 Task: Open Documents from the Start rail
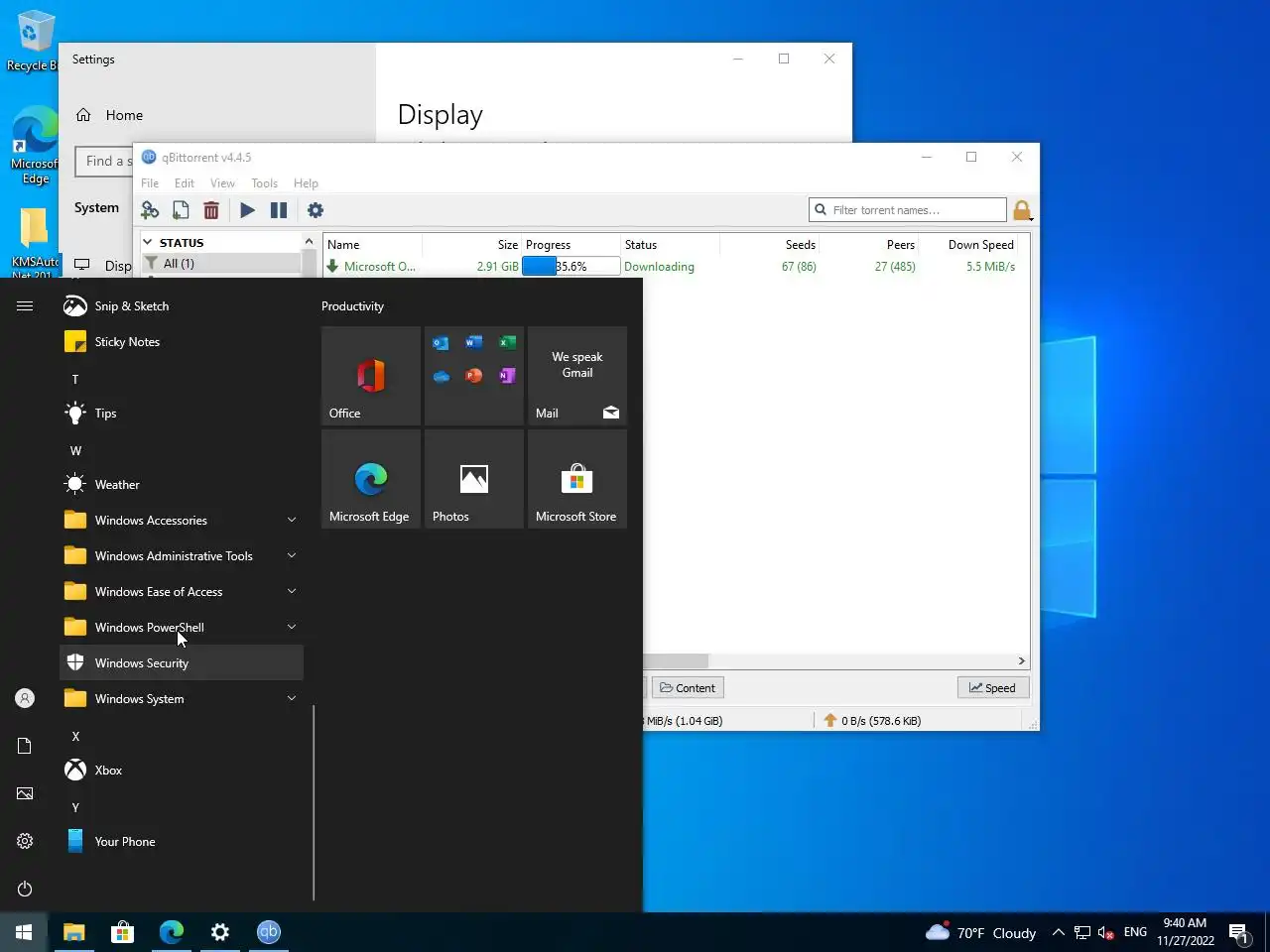click(25, 746)
